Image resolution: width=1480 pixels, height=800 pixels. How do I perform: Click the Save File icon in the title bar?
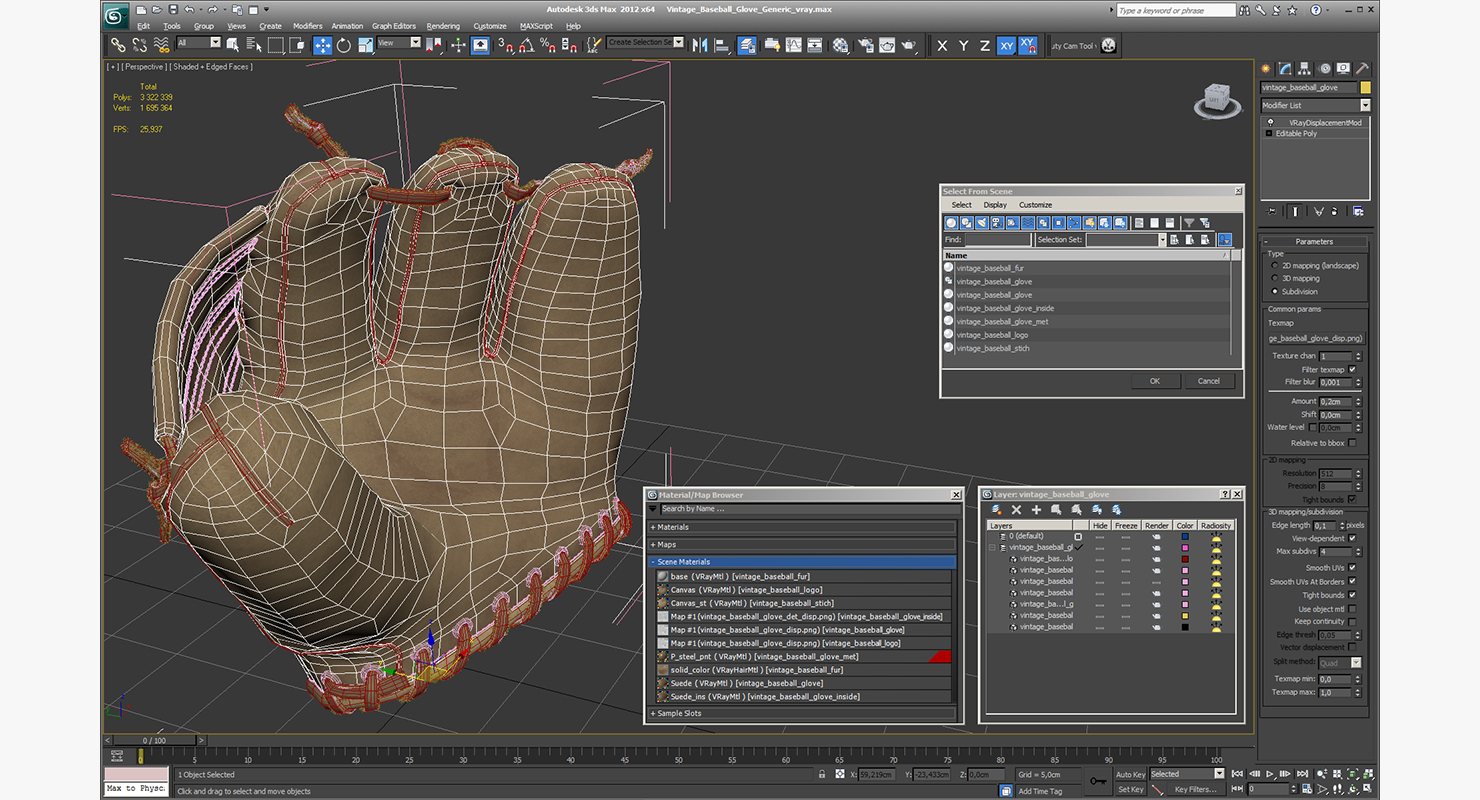[172, 9]
